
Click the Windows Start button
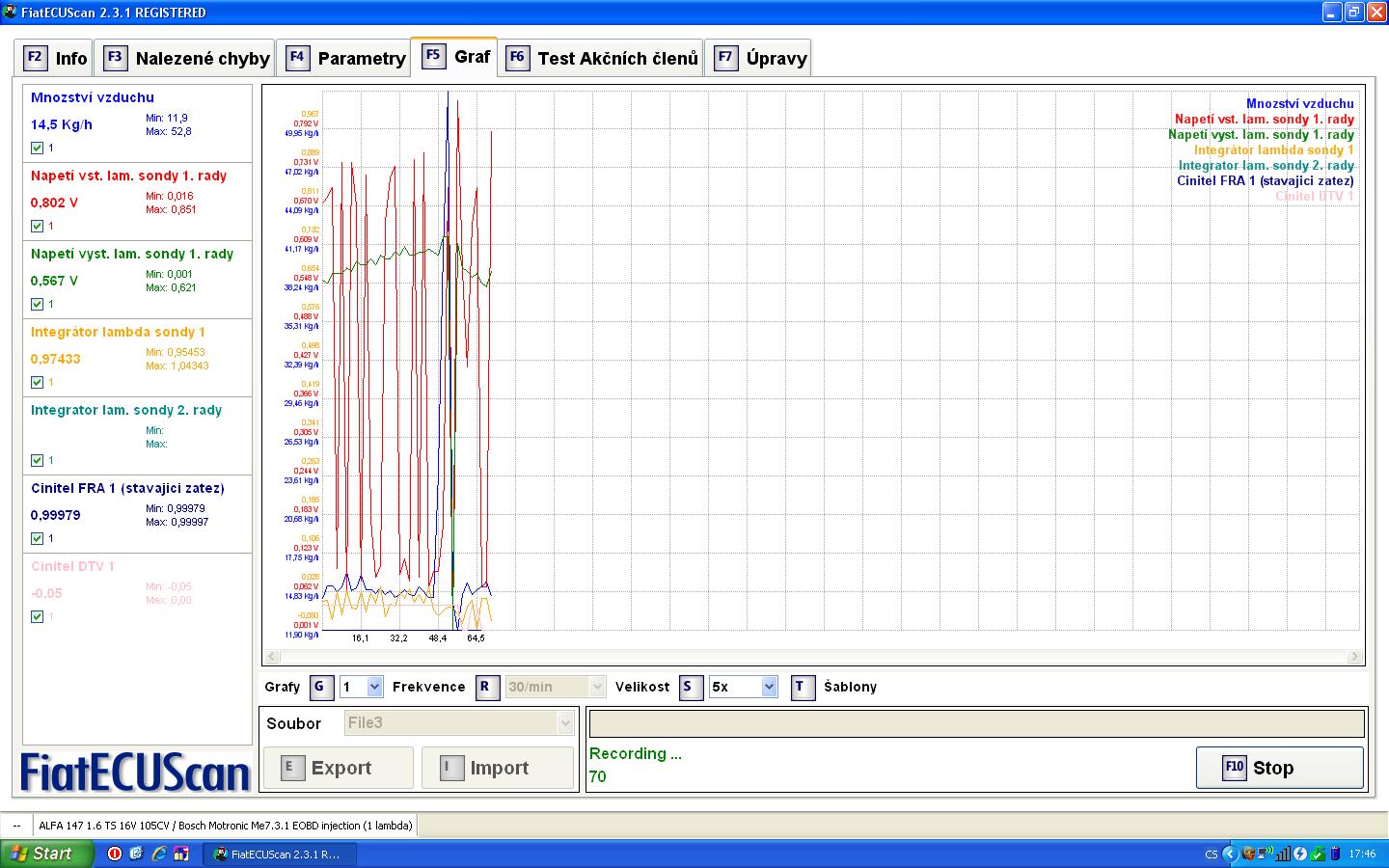(x=46, y=854)
